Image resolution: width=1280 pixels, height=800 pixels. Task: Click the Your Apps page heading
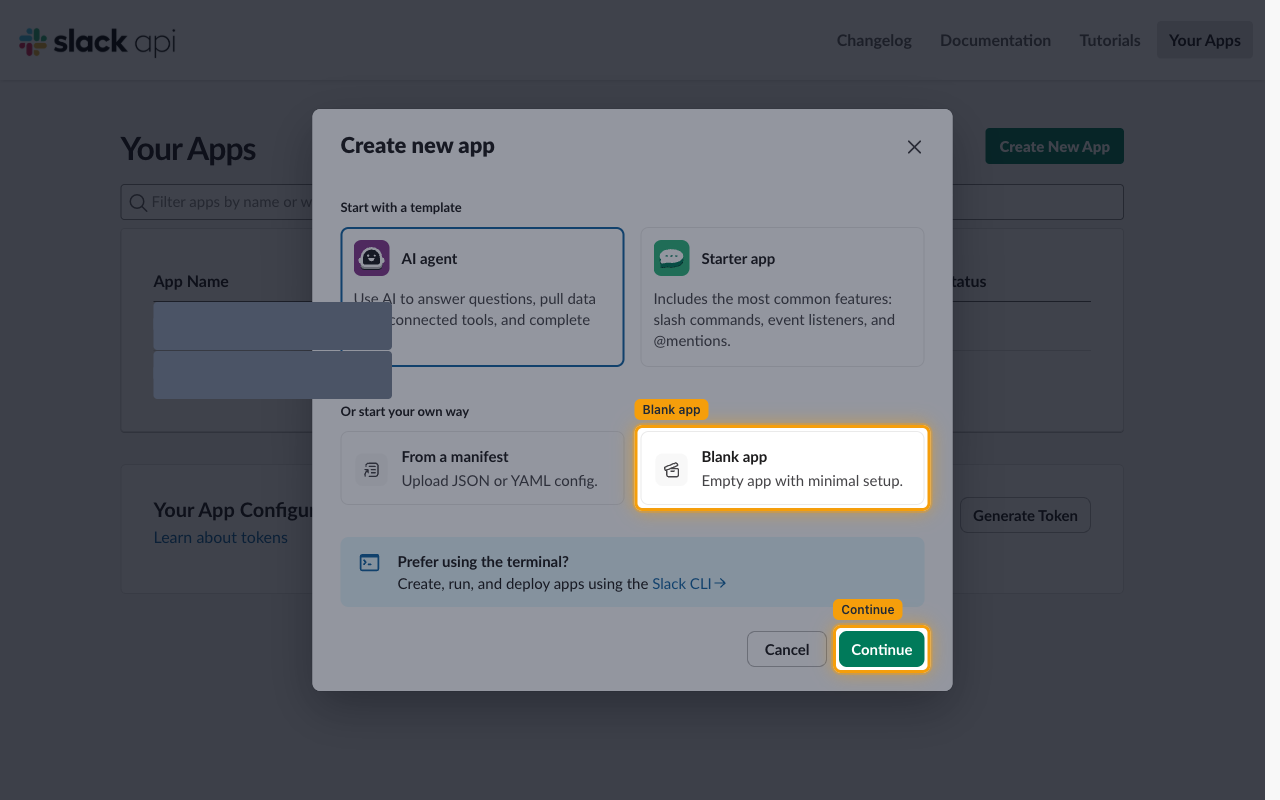coord(188,149)
